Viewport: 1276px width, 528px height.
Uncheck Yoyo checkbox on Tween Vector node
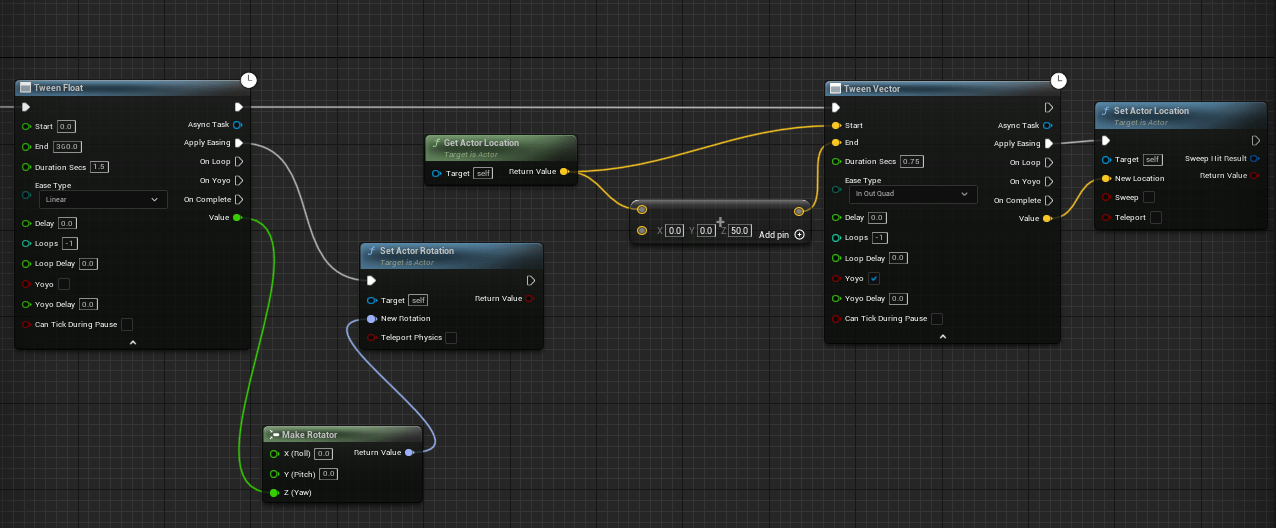tap(874, 278)
